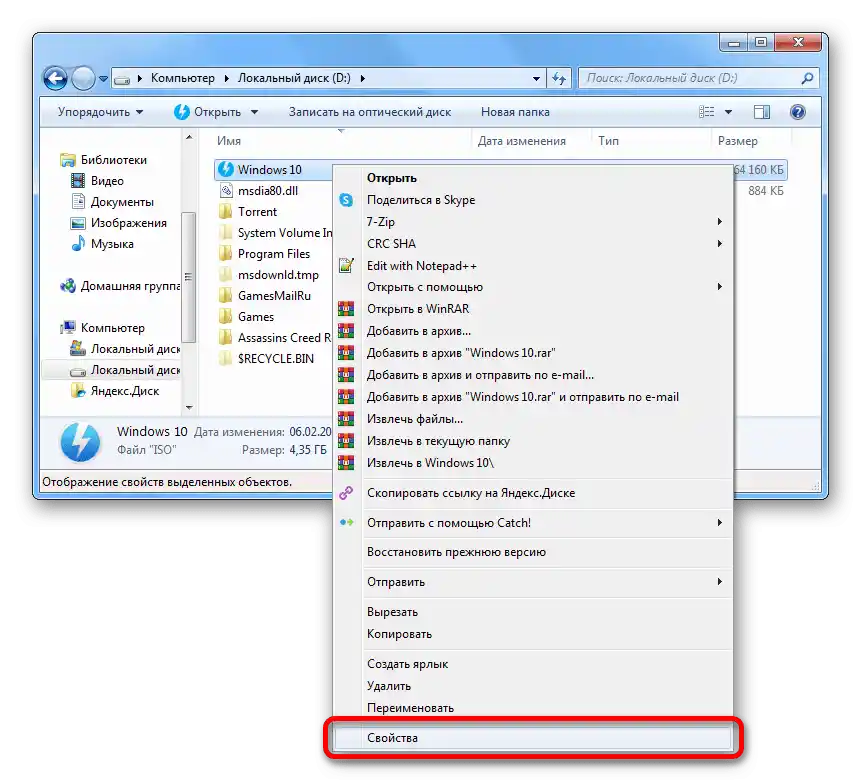Click the Forward navigation arrow button
Screen dimensions: 861x784
coord(83,79)
